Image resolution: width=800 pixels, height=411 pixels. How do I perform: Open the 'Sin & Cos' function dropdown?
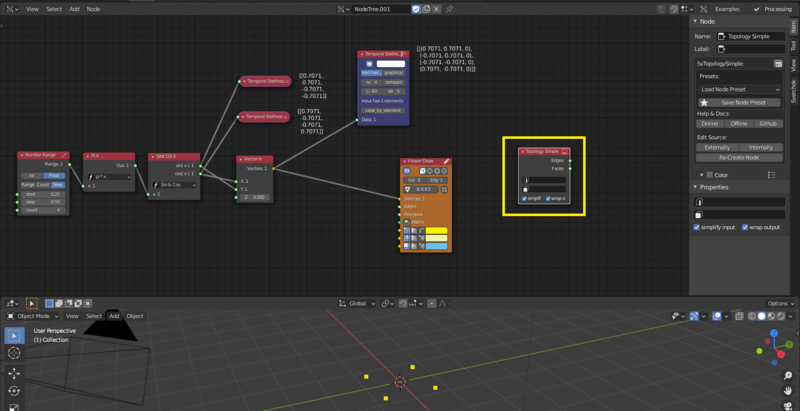click(174, 185)
